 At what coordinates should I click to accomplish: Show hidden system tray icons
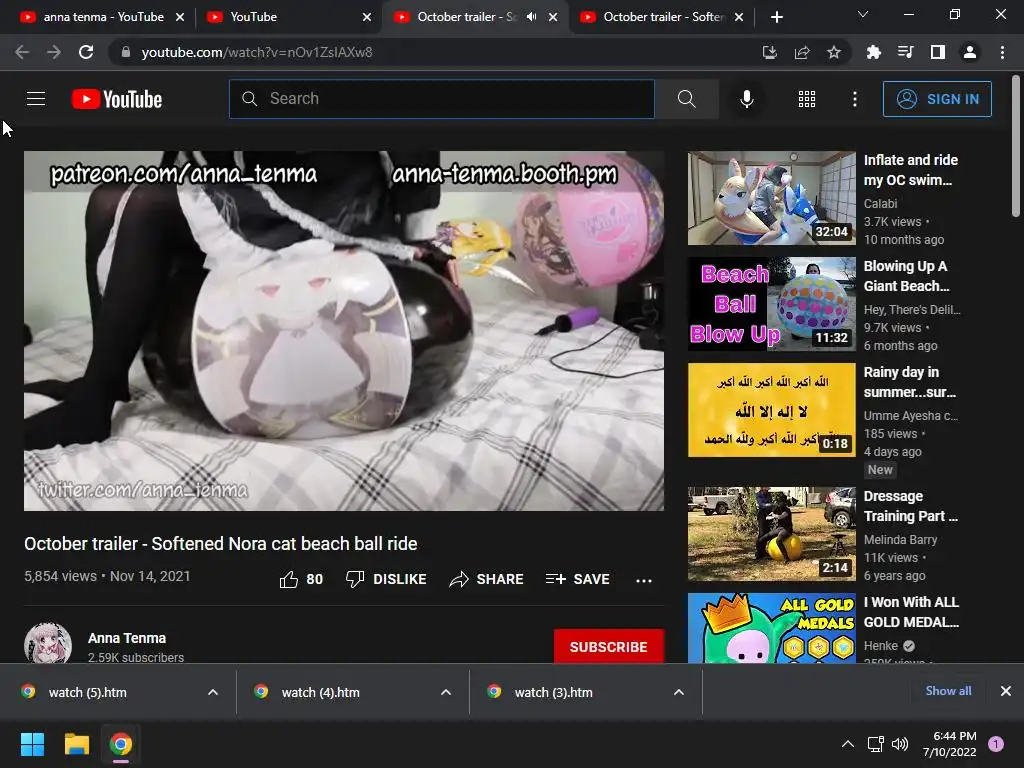point(848,744)
